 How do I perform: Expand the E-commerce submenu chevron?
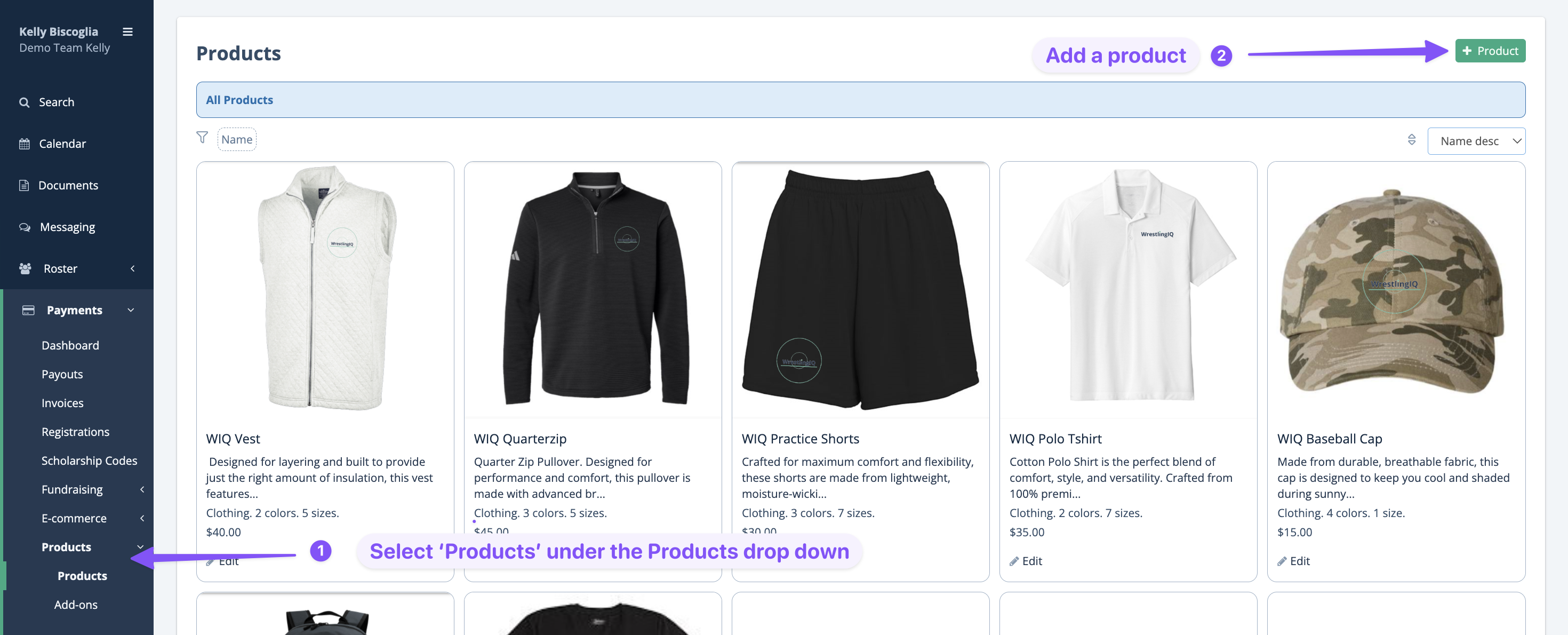click(142, 518)
